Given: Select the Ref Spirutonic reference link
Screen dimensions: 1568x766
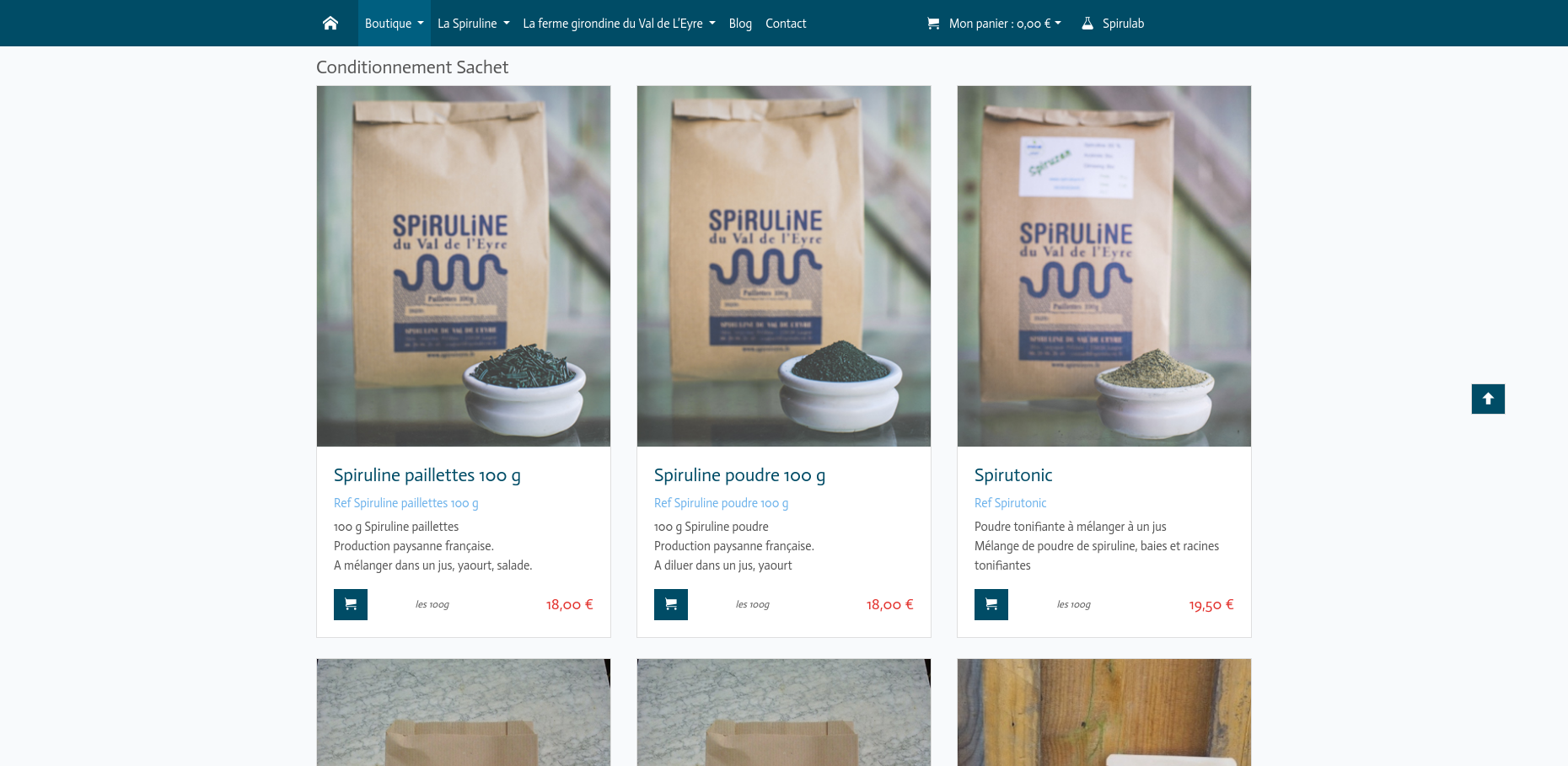Looking at the screenshot, I should pyautogui.click(x=1010, y=502).
